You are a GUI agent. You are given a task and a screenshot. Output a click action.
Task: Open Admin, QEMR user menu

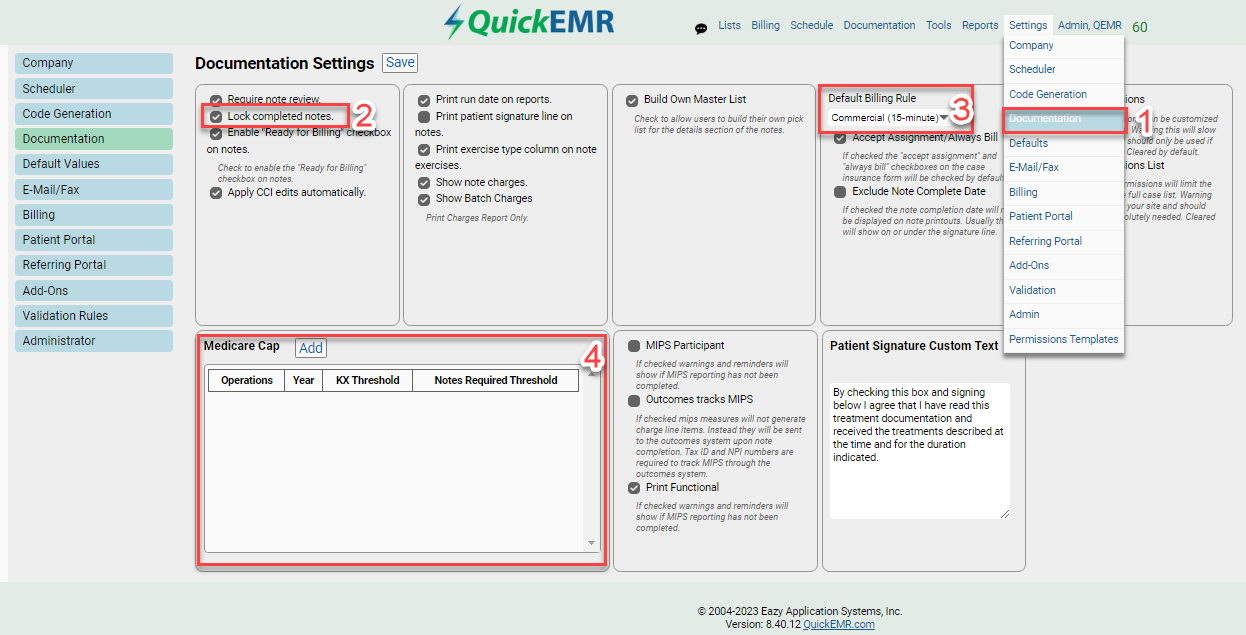click(1090, 26)
